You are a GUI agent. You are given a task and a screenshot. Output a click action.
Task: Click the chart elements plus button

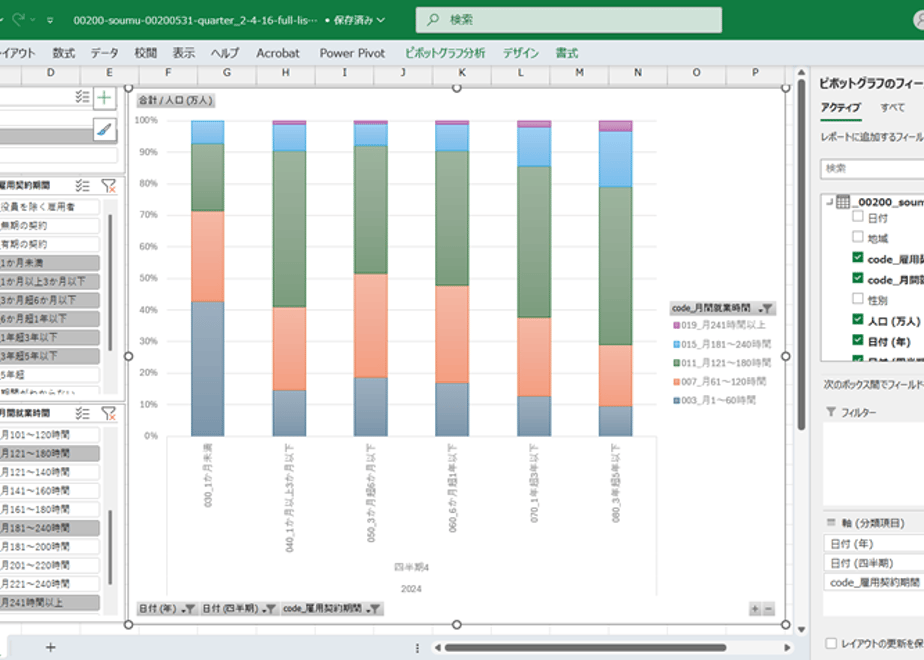pos(104,97)
